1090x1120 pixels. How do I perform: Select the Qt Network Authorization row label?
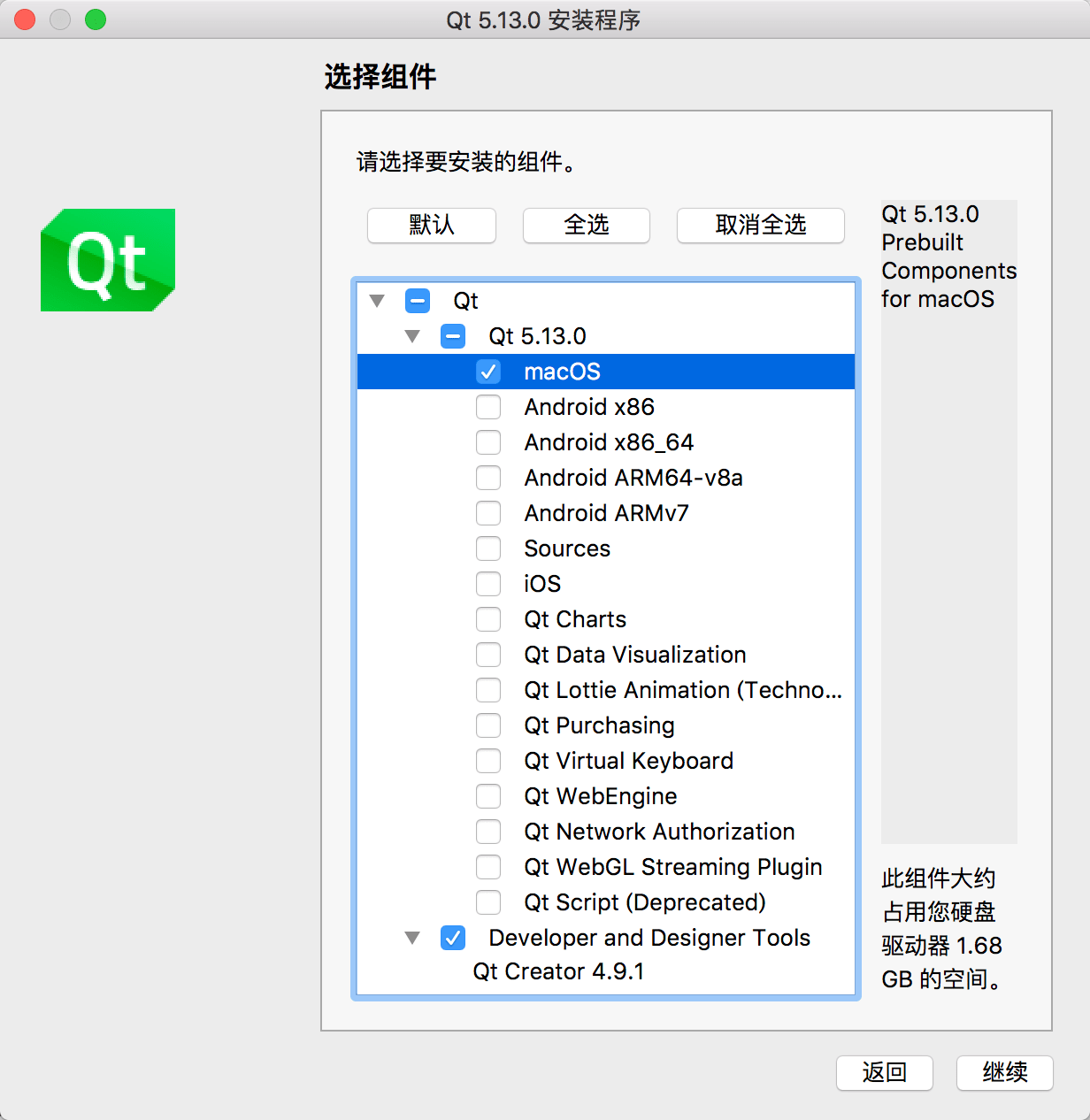[x=659, y=832]
